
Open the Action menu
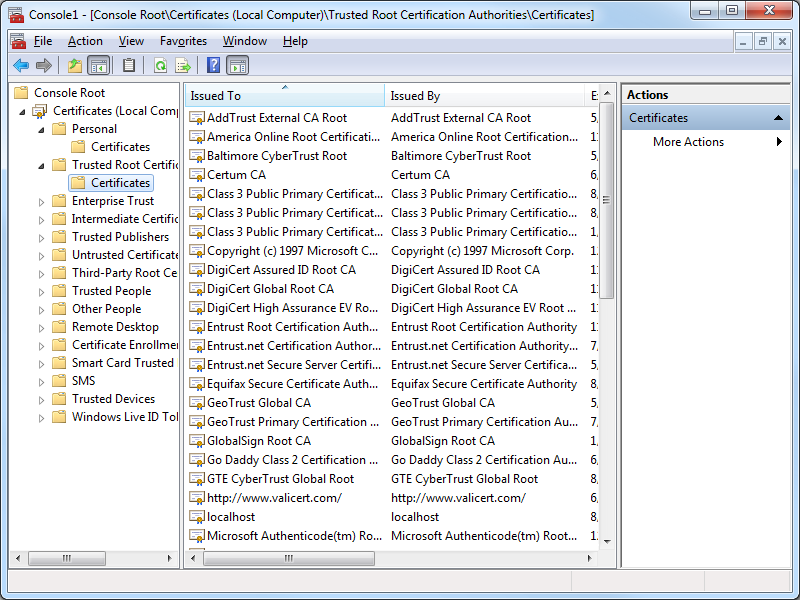(85, 41)
